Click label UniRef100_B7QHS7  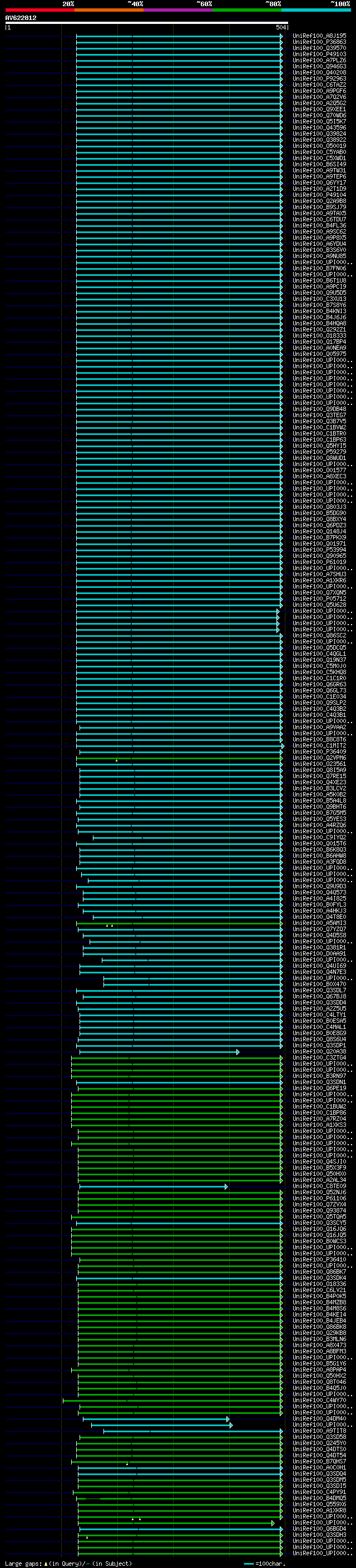coord(319,1461)
